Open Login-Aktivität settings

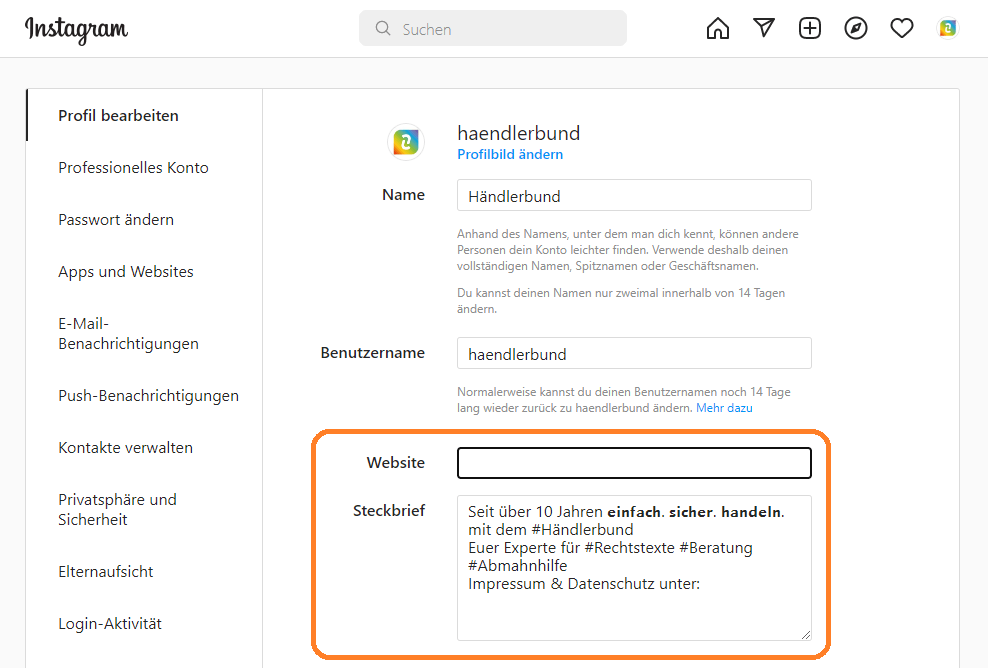(x=110, y=623)
